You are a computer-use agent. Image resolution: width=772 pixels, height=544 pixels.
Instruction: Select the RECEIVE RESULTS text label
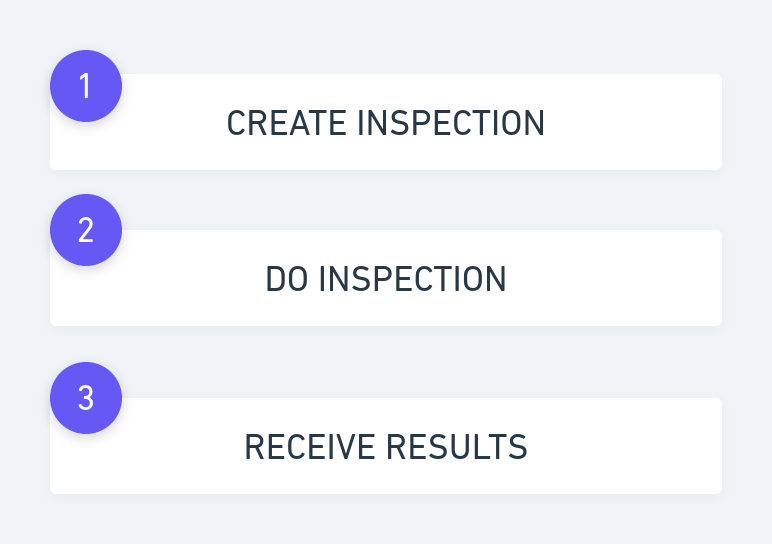pyautogui.click(x=386, y=447)
